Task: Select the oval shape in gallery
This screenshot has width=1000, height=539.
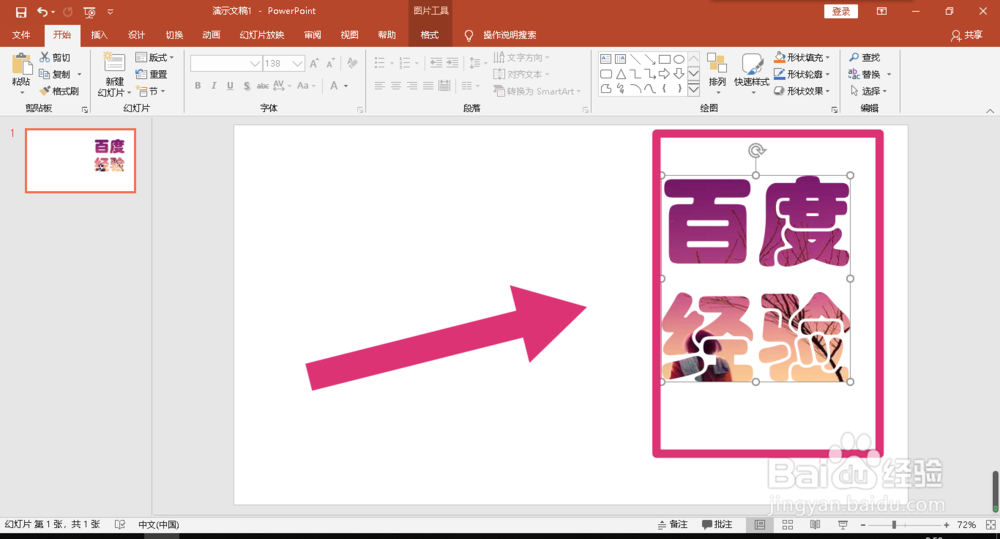Action: [679, 59]
